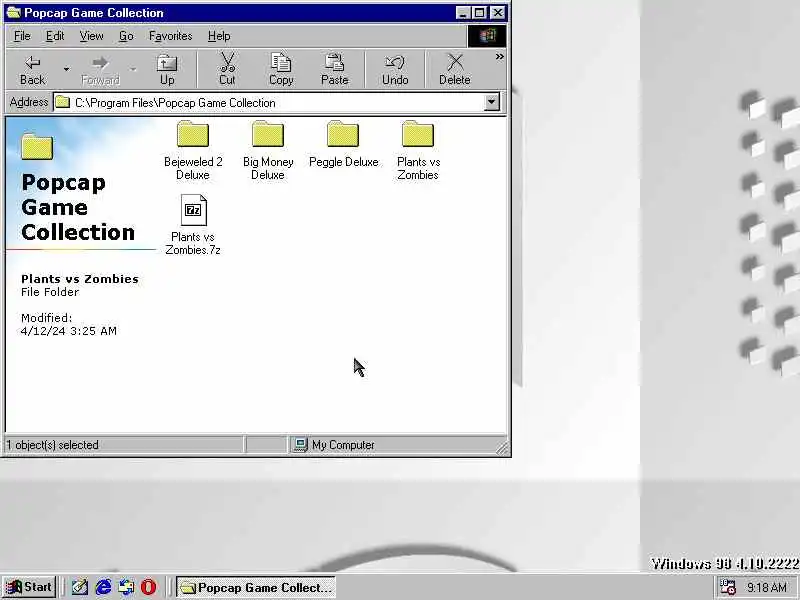Paste from clipboard toolbar button
The width and height of the screenshot is (800, 600).
tap(334, 70)
